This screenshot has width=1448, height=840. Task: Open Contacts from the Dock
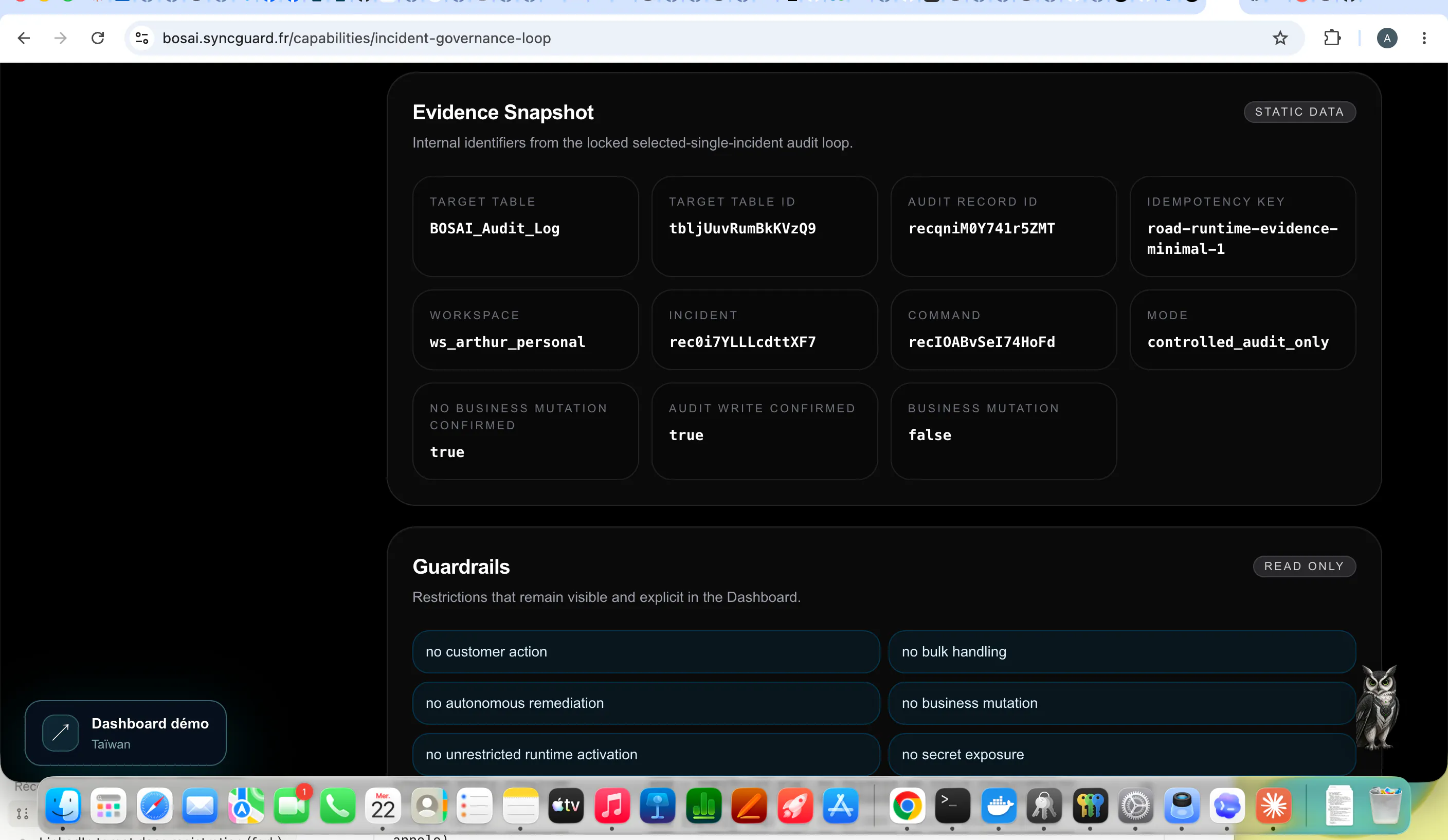(x=429, y=806)
